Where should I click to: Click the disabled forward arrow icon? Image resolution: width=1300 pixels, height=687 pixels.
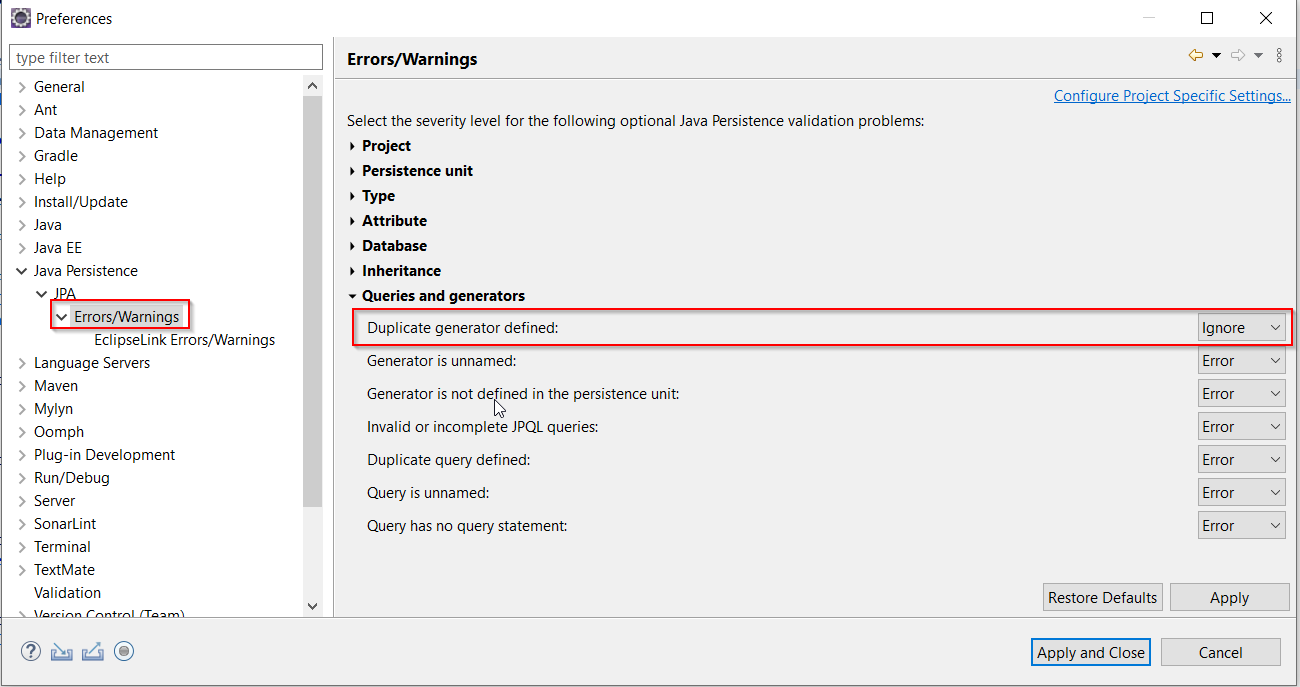click(1237, 55)
